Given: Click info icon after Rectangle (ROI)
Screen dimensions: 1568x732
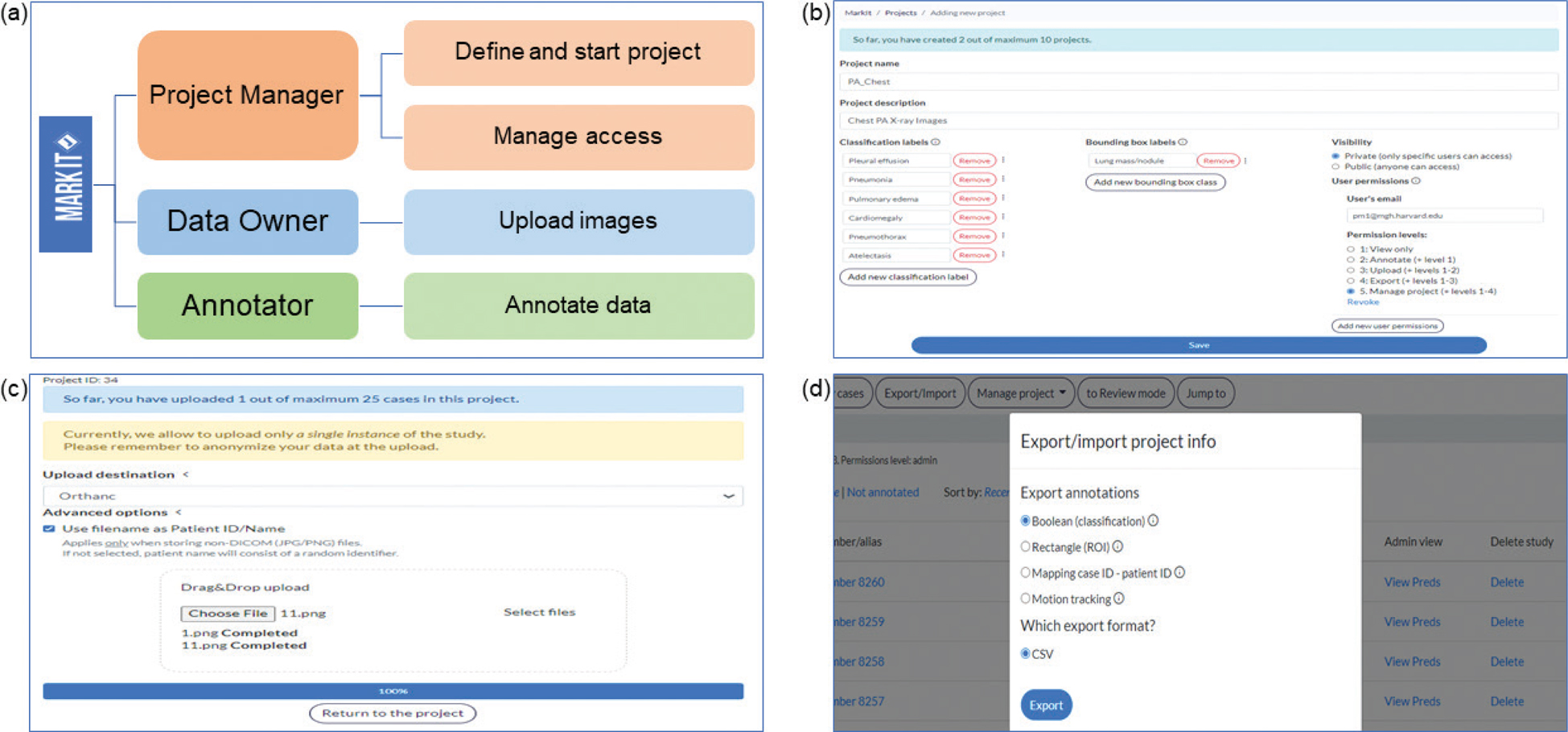Looking at the screenshot, I should [x=1117, y=547].
